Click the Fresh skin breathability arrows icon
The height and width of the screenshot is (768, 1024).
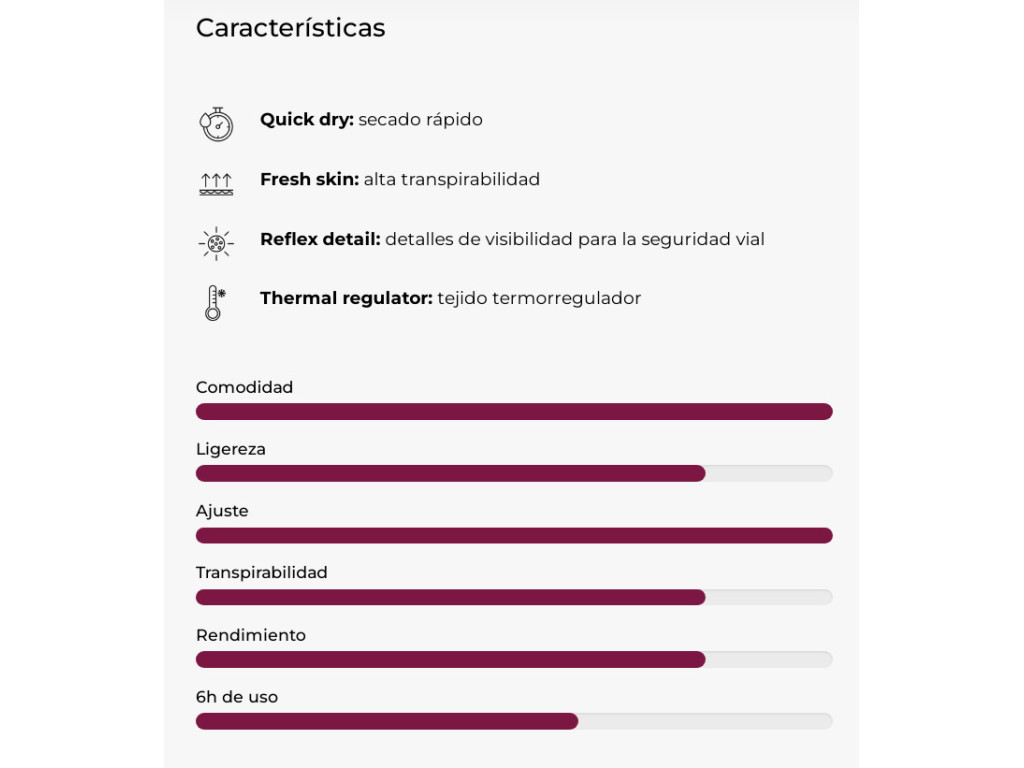coord(216,184)
